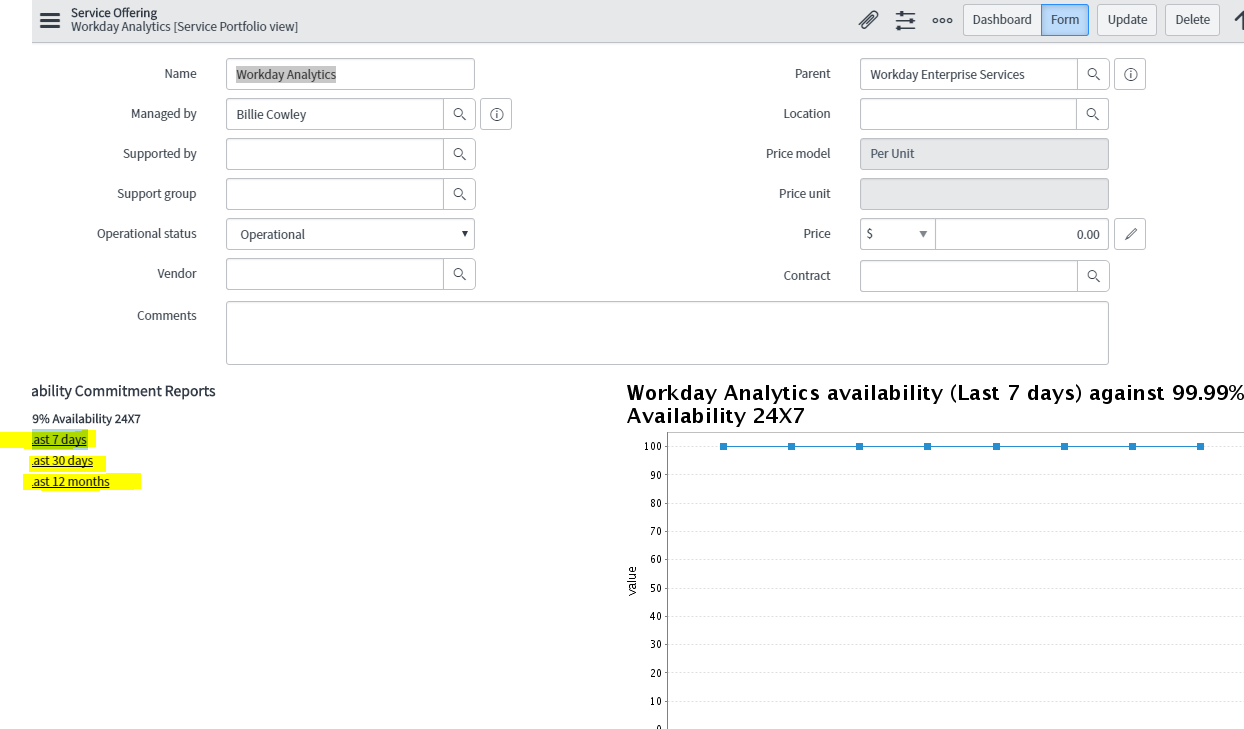Screen dimensions: 1244x729
Task: Switch to Form view
Action: [x=1065, y=20]
